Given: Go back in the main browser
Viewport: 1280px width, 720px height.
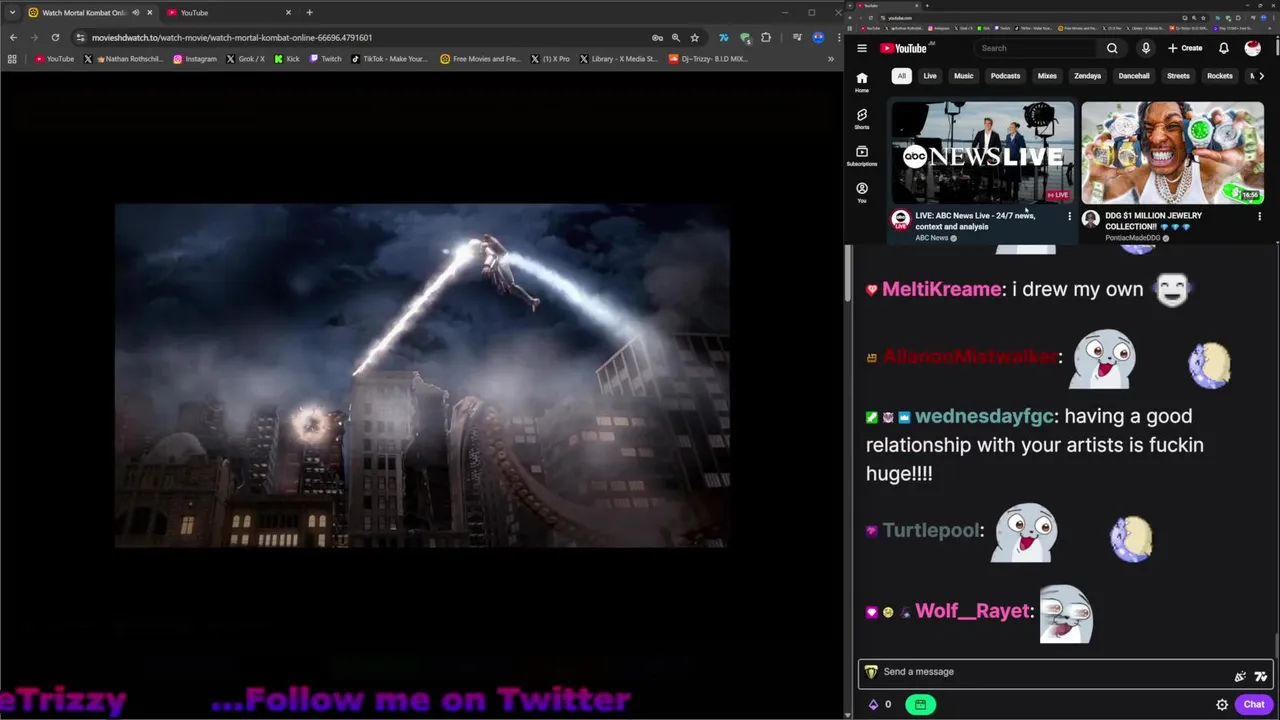Looking at the screenshot, I should tap(13, 37).
